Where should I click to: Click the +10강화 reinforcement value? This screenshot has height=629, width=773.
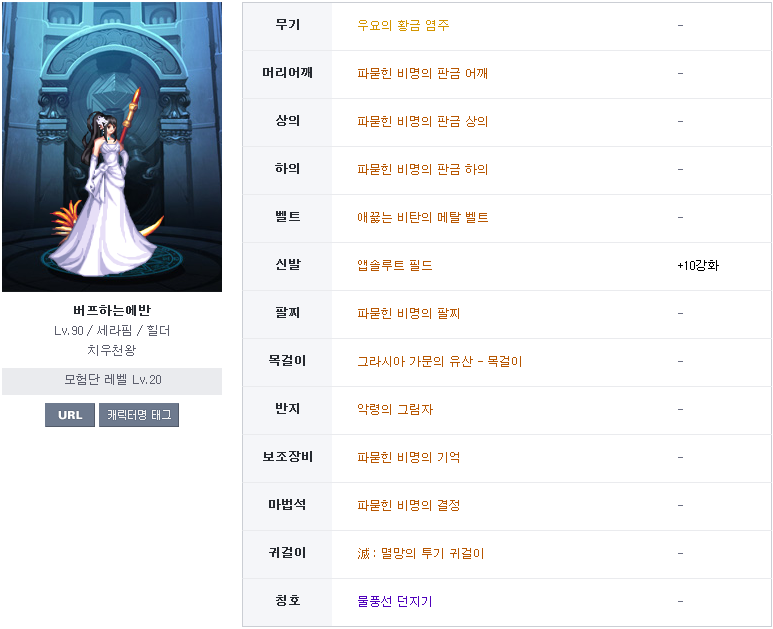click(698, 266)
